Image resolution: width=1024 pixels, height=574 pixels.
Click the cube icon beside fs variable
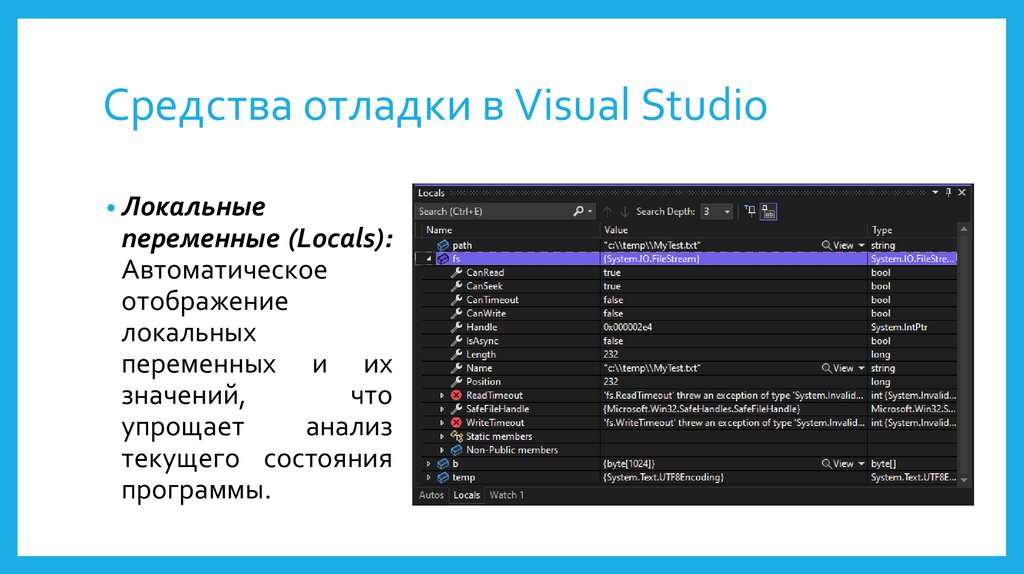(443, 259)
